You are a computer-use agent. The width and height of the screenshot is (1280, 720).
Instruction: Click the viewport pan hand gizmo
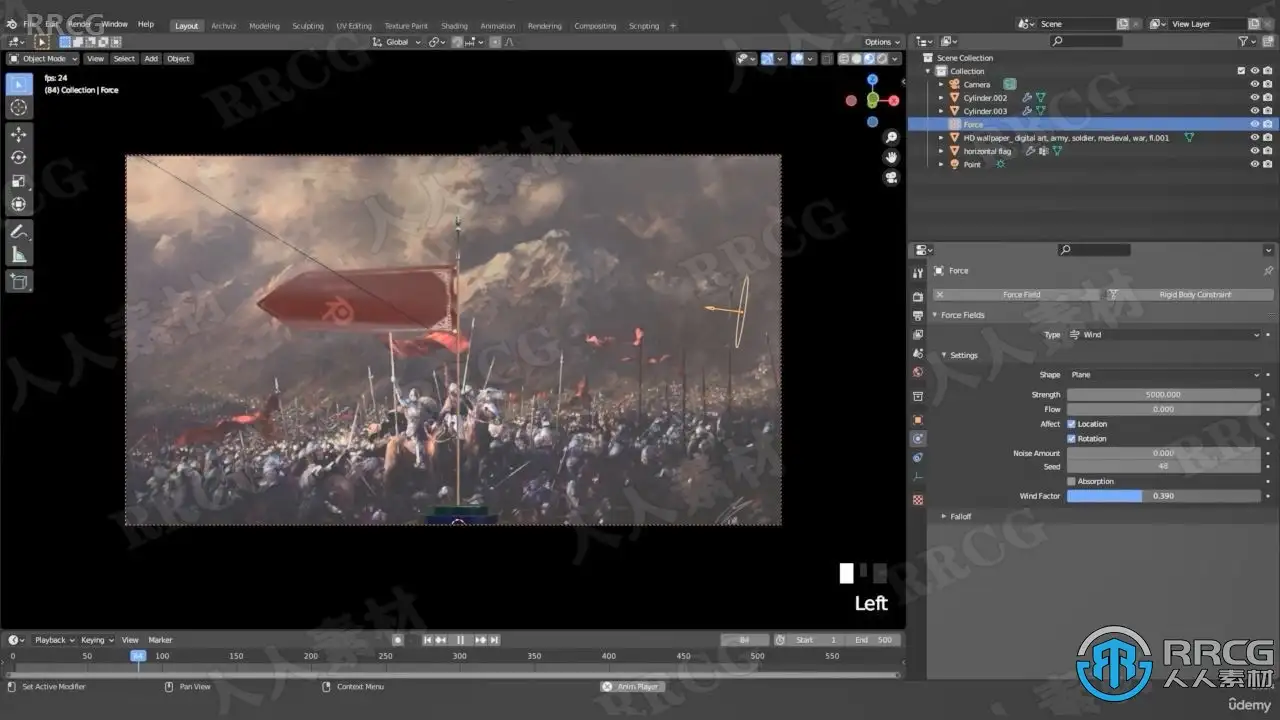coord(891,157)
